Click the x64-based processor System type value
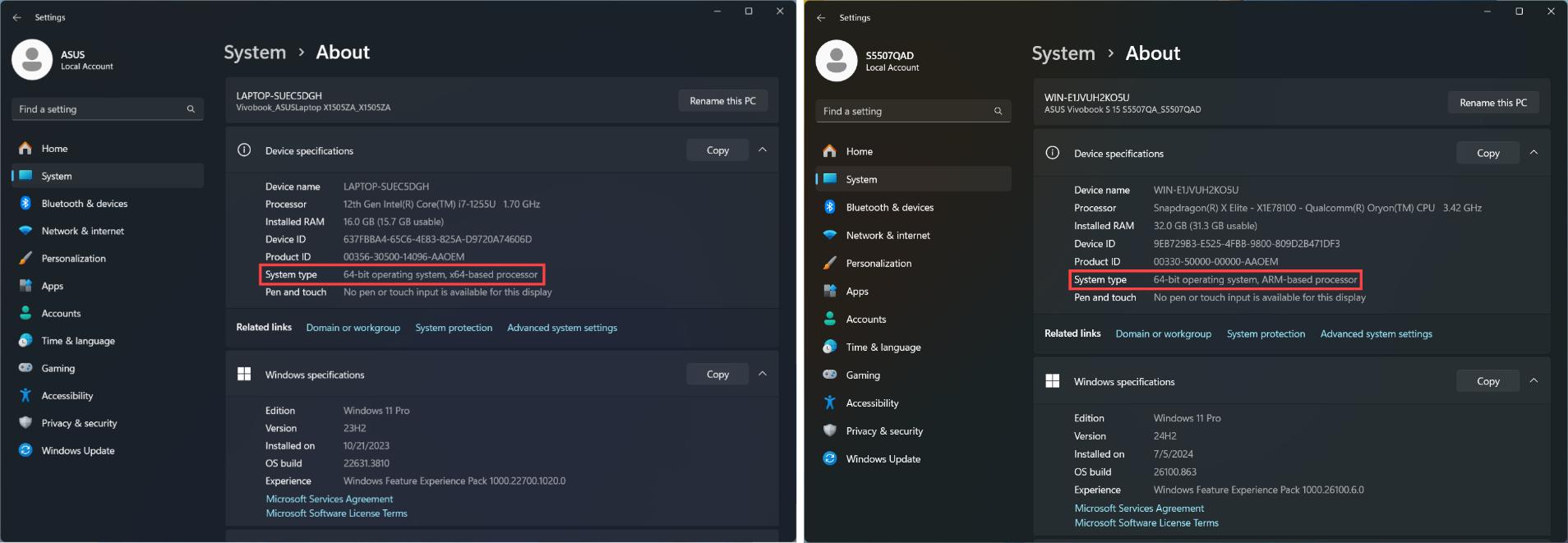Image resolution: width=1568 pixels, height=543 pixels. click(x=440, y=274)
